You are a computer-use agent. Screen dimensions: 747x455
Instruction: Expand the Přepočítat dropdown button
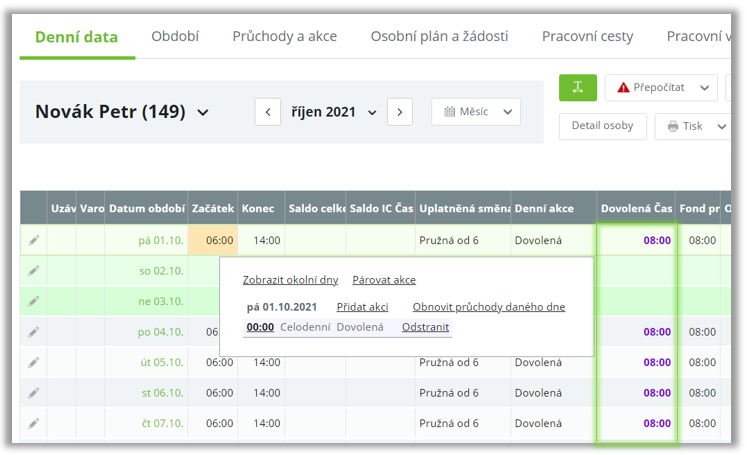click(x=707, y=88)
